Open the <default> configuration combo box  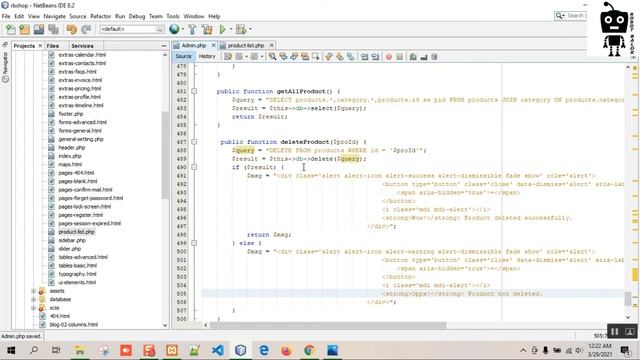click(x=132, y=29)
